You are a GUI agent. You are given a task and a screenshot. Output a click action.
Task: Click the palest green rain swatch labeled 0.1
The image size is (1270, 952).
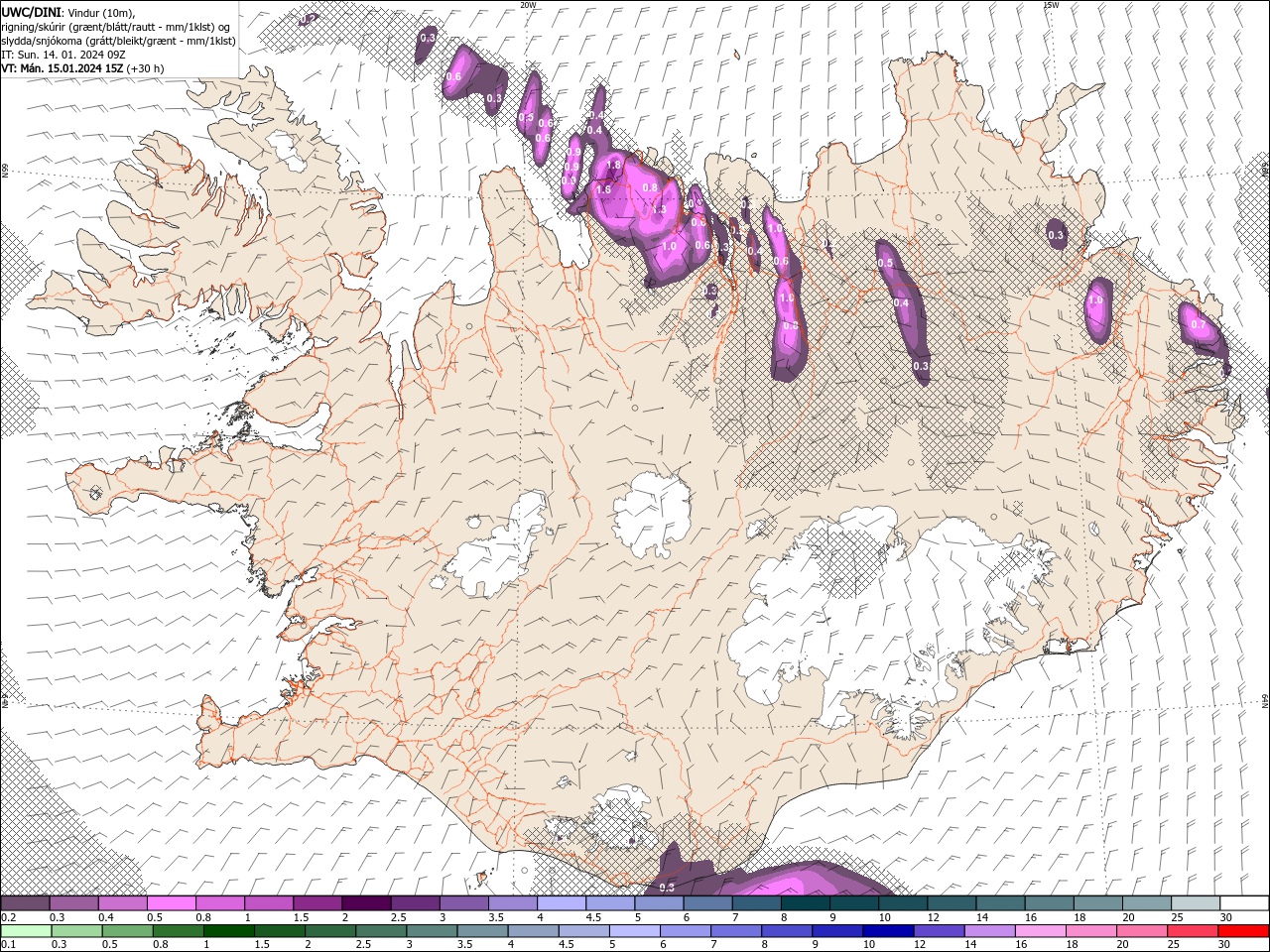click(x=26, y=931)
